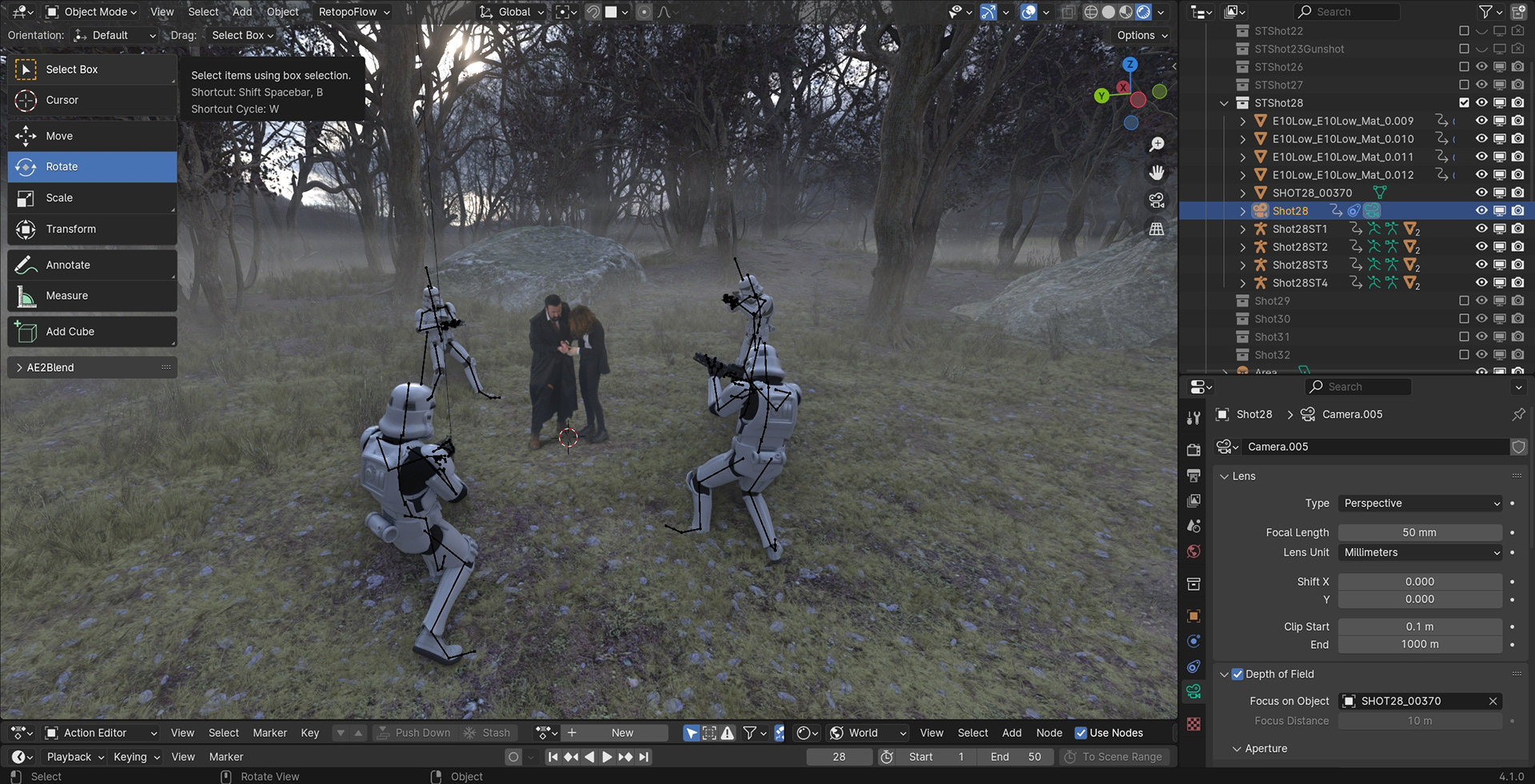Image resolution: width=1535 pixels, height=784 pixels.
Task: Open the Object Mode dropdown
Action: tap(91, 12)
